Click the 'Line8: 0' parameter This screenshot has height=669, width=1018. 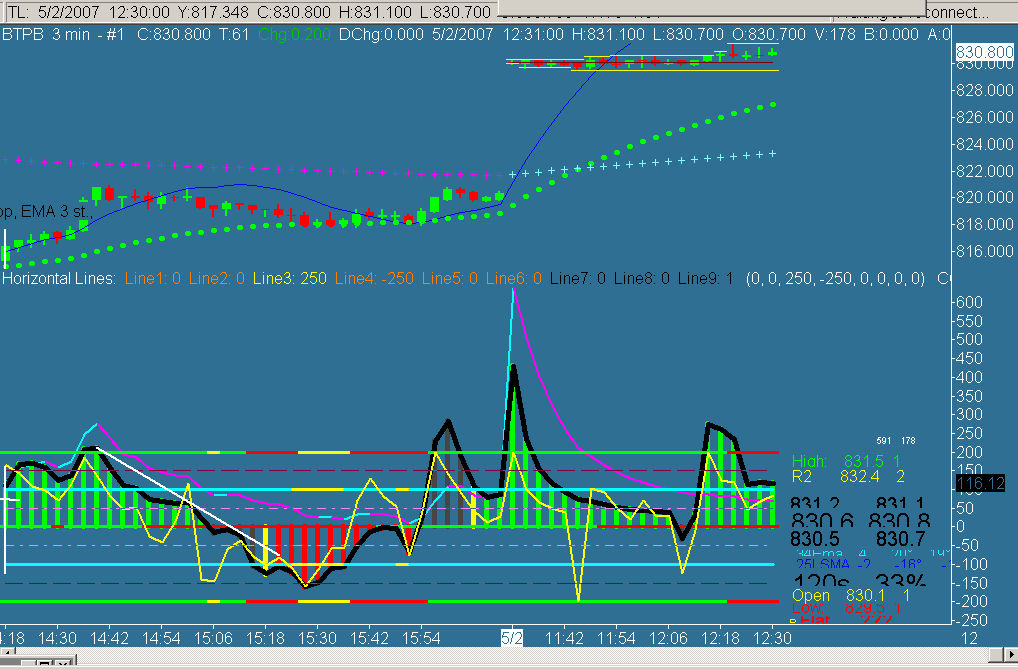point(641,279)
